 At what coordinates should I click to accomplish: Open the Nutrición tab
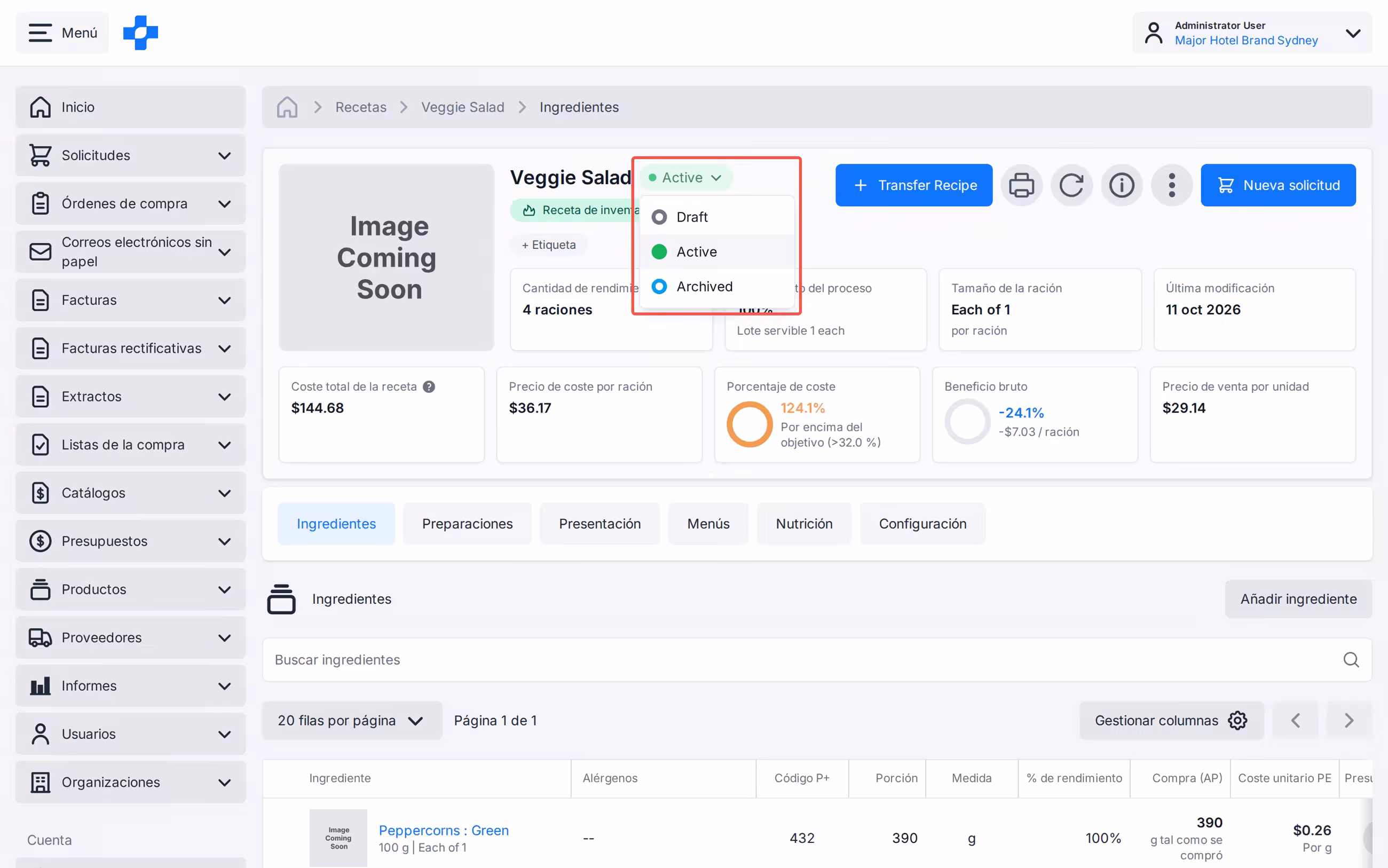(804, 524)
